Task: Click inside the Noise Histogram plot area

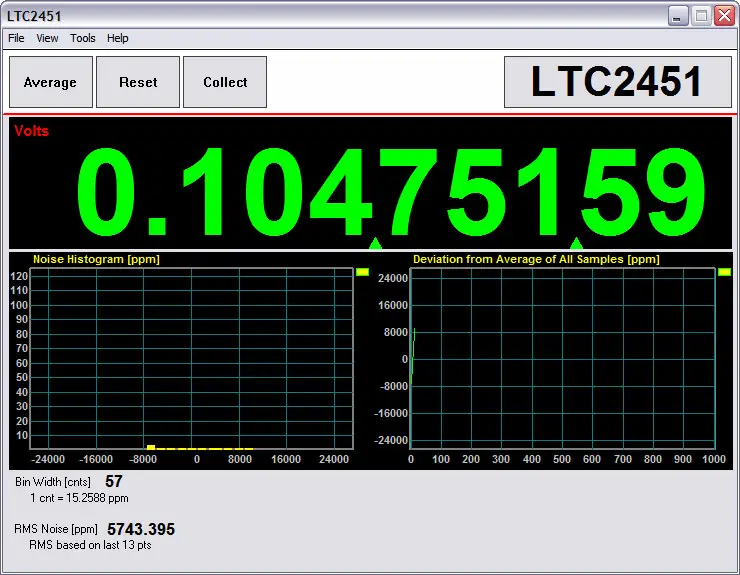Action: [x=192, y=358]
